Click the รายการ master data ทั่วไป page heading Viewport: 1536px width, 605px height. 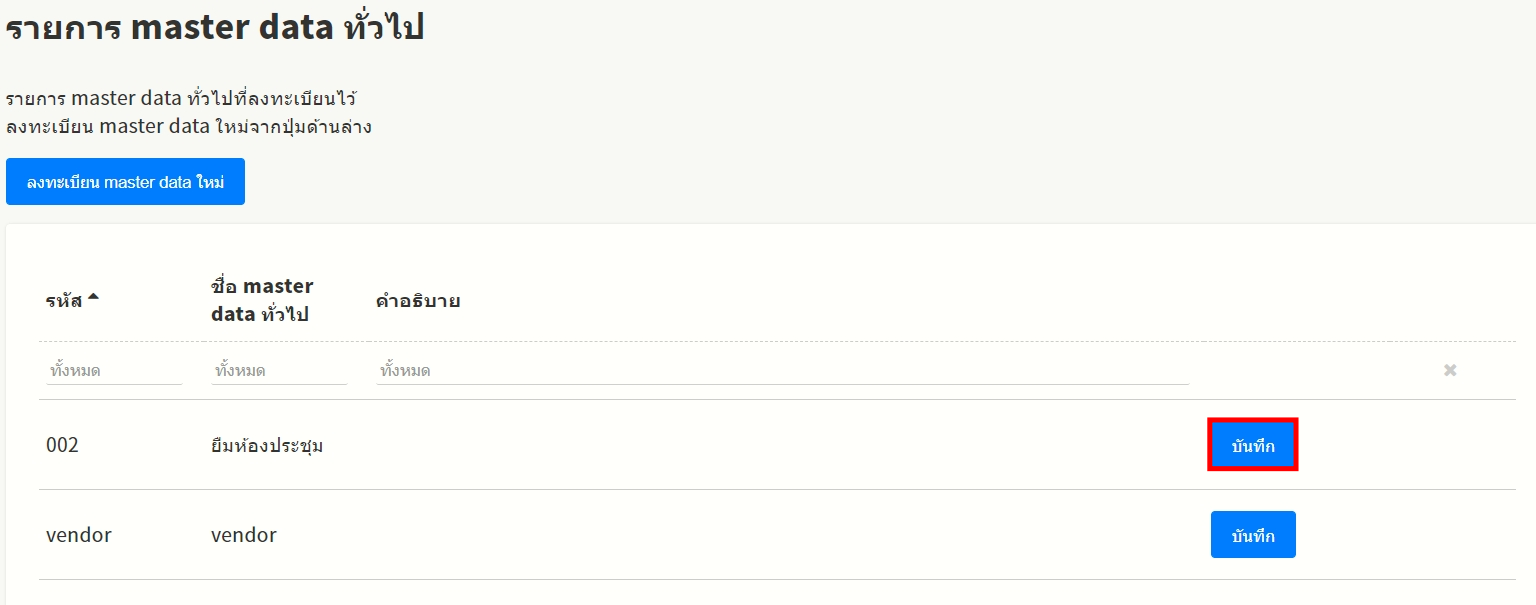tap(215, 28)
